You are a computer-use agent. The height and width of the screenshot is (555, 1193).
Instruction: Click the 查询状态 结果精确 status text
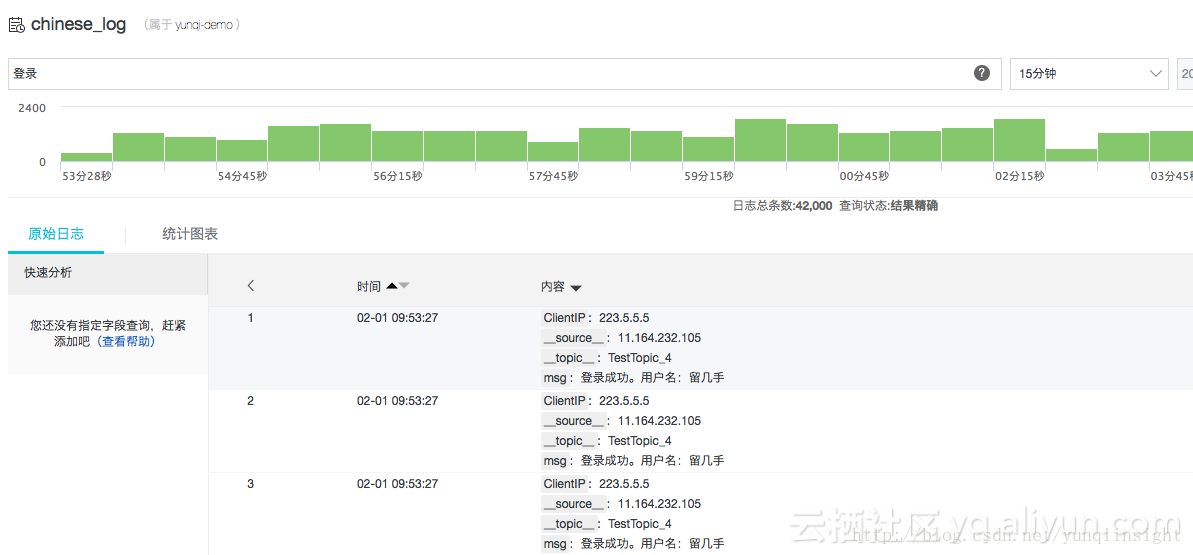coord(888,206)
